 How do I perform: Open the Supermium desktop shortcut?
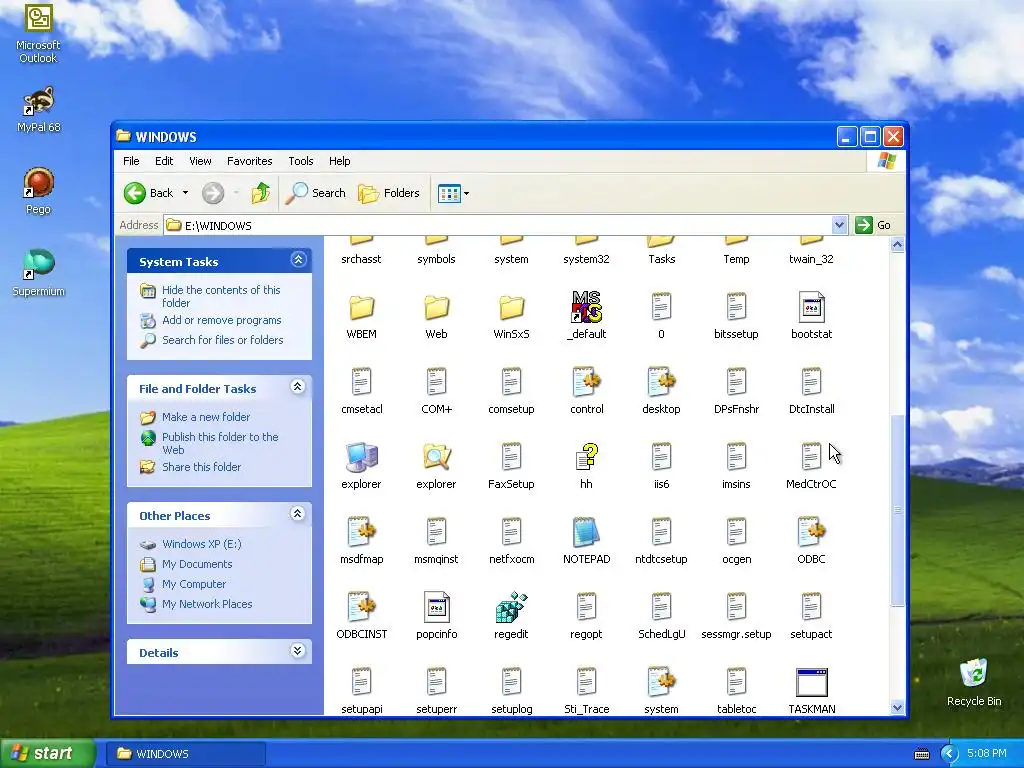pos(38,273)
